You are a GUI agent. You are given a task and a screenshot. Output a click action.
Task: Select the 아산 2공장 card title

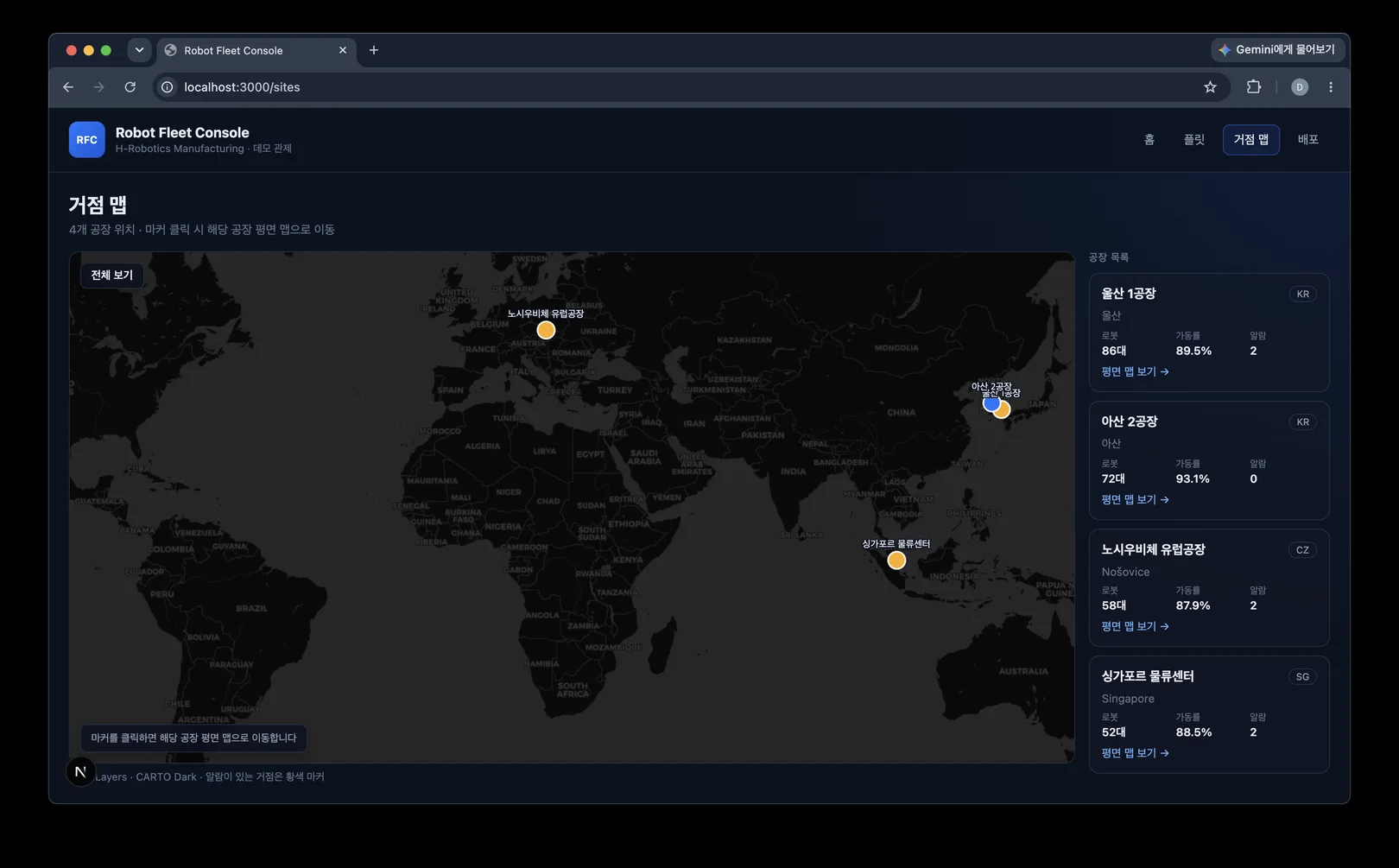point(1129,421)
